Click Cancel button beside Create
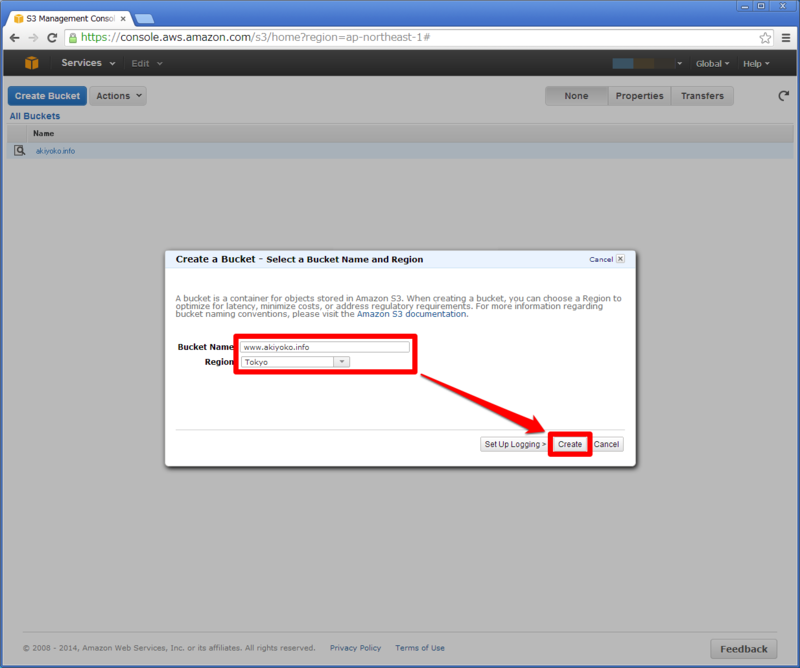This screenshot has width=800, height=668. (606, 444)
